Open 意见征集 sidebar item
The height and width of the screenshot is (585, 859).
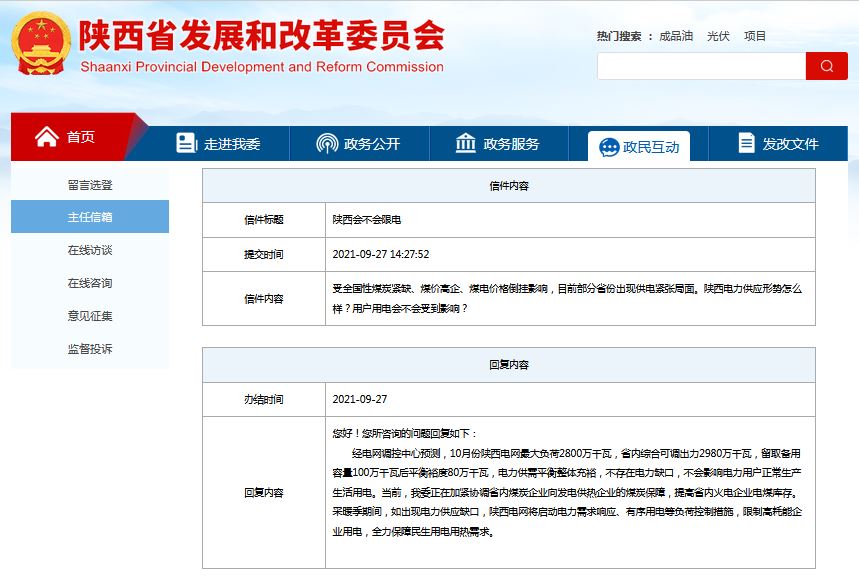click(x=90, y=316)
